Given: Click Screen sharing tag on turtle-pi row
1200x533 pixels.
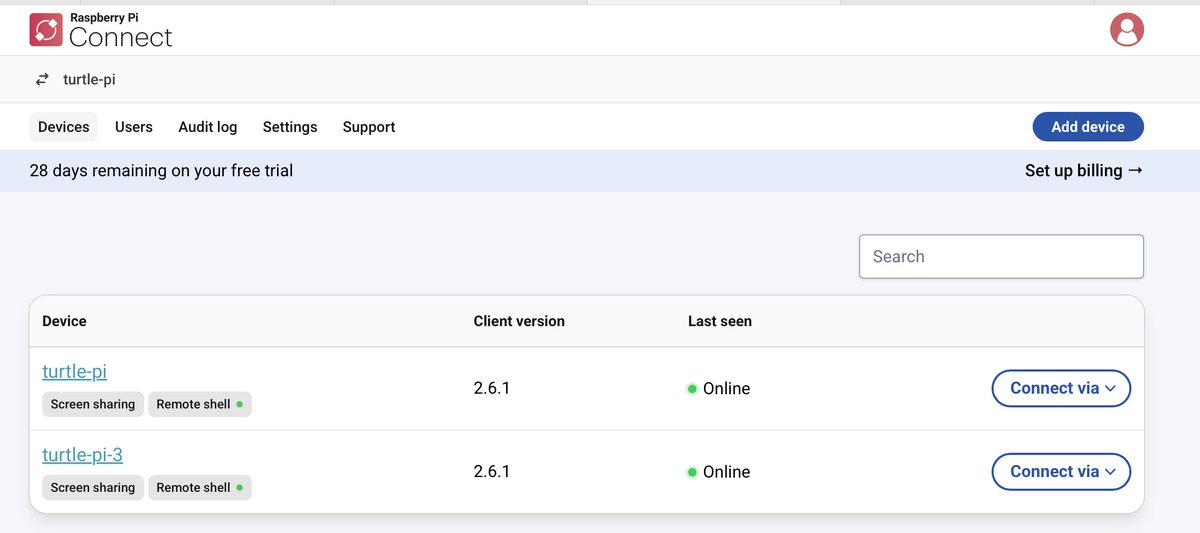Looking at the screenshot, I should click(93, 404).
